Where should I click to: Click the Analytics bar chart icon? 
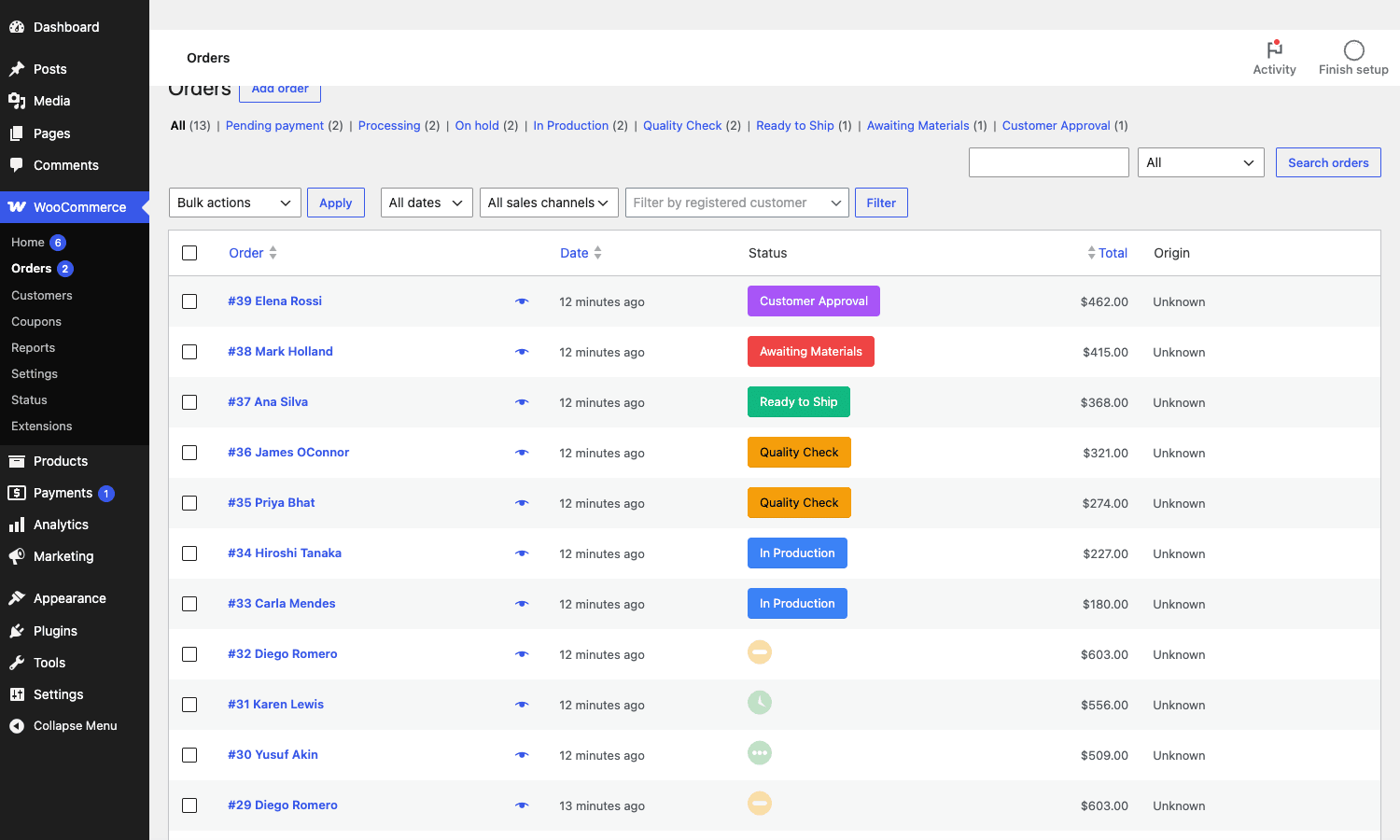[x=17, y=525]
